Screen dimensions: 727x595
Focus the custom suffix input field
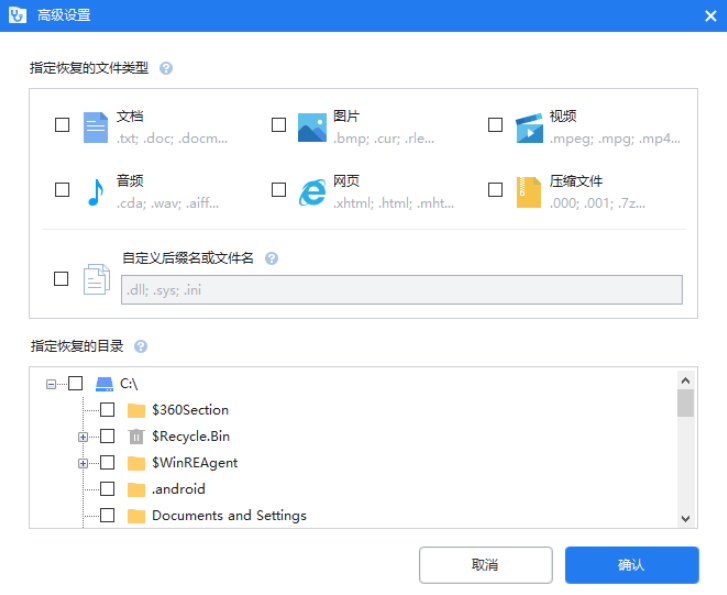[402, 290]
